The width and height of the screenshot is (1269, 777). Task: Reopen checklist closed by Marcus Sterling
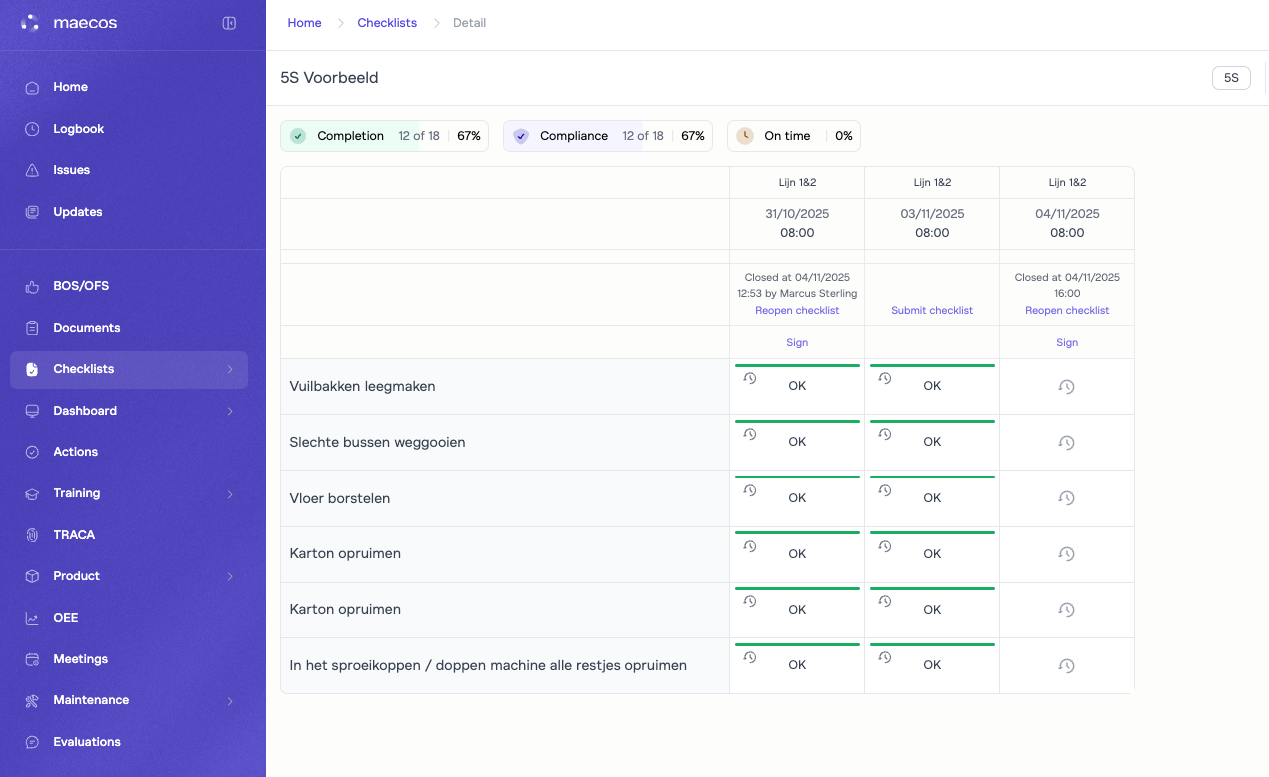[x=797, y=311]
